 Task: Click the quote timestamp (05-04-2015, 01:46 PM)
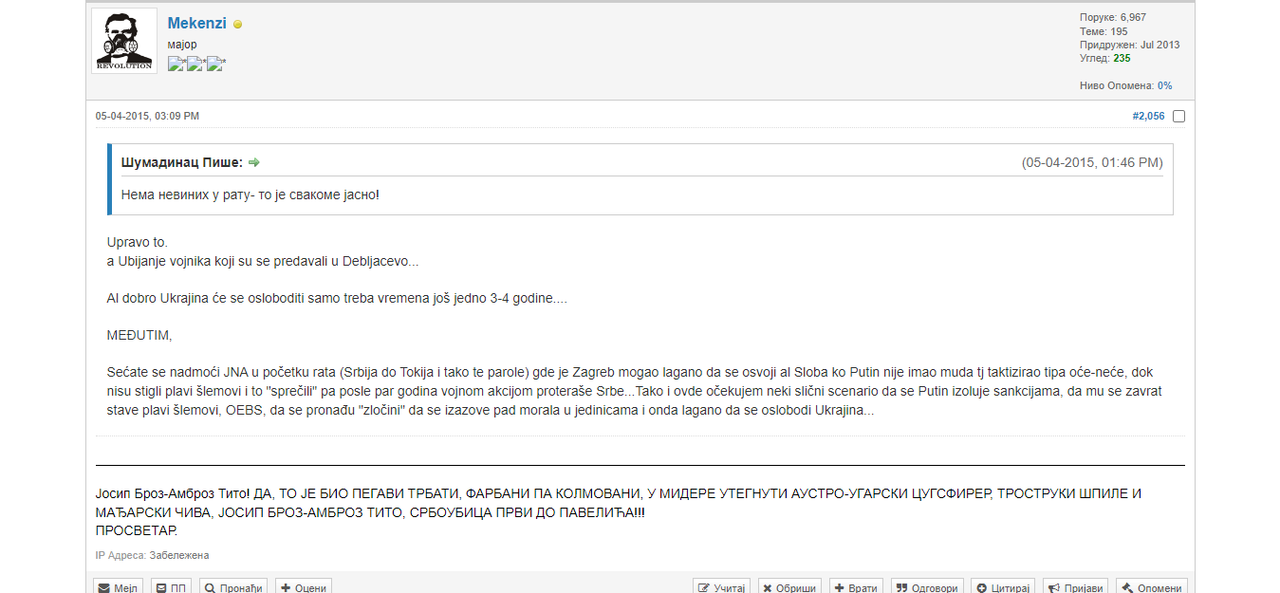(x=1092, y=162)
